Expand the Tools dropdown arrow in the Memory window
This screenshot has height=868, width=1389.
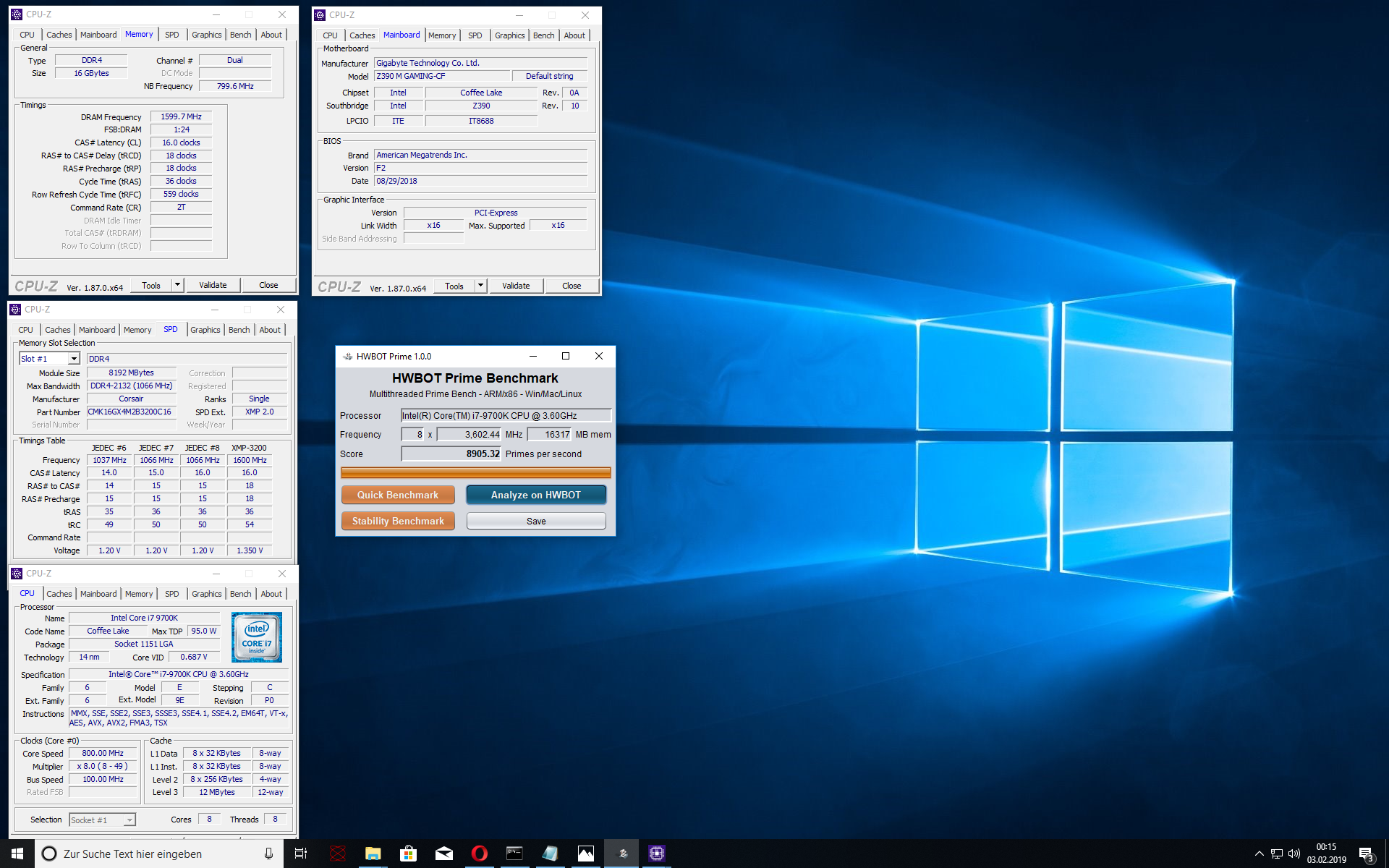coord(177,285)
